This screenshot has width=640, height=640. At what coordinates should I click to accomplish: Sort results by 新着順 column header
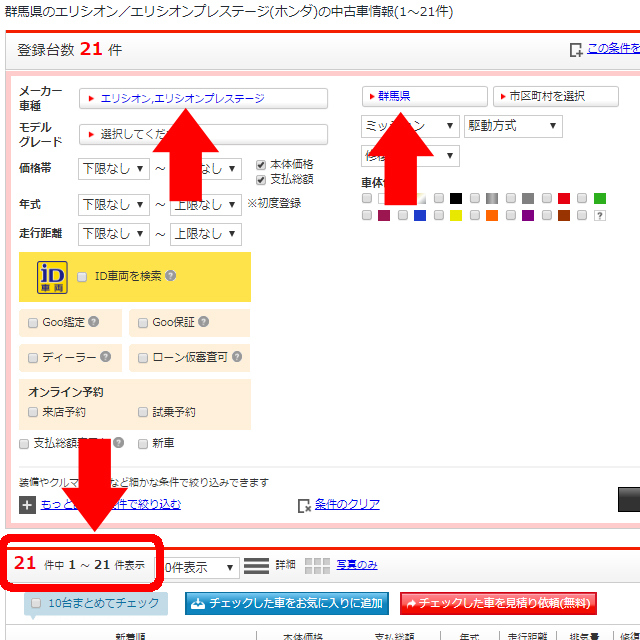click(x=130, y=636)
